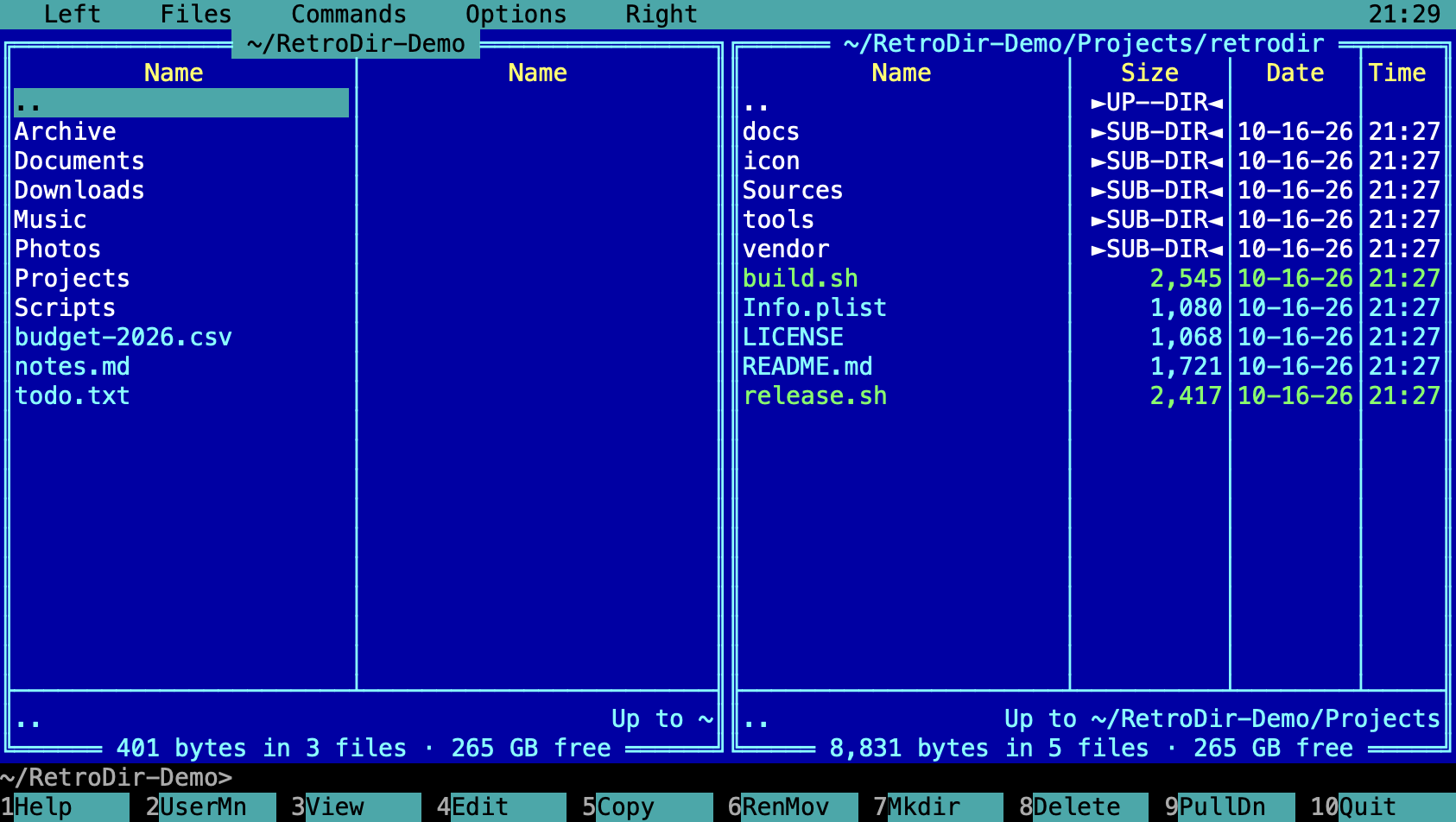Click the 9PullDn function key
The width and height of the screenshot is (1456, 822).
1230,806
